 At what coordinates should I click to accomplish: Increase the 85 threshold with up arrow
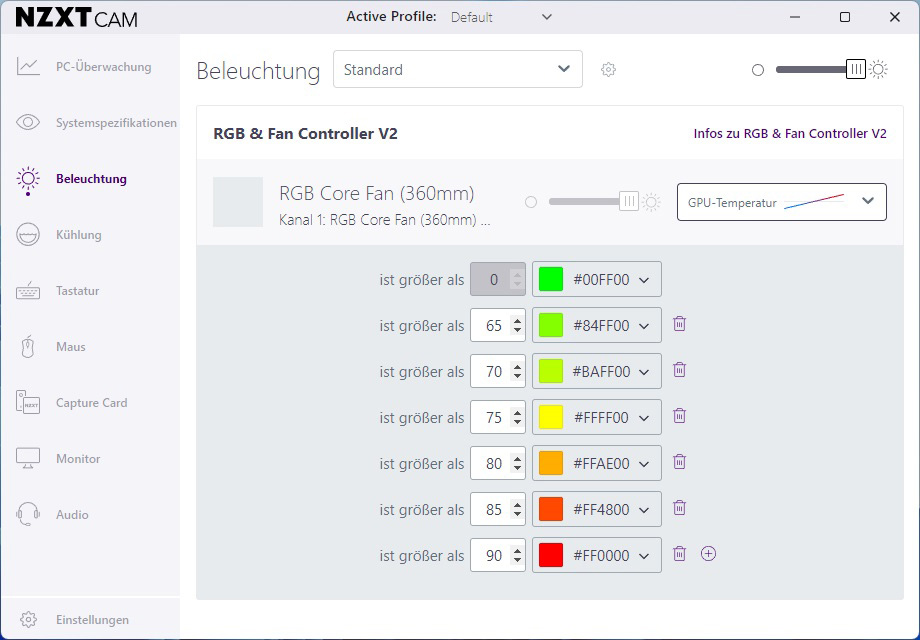click(x=517, y=505)
